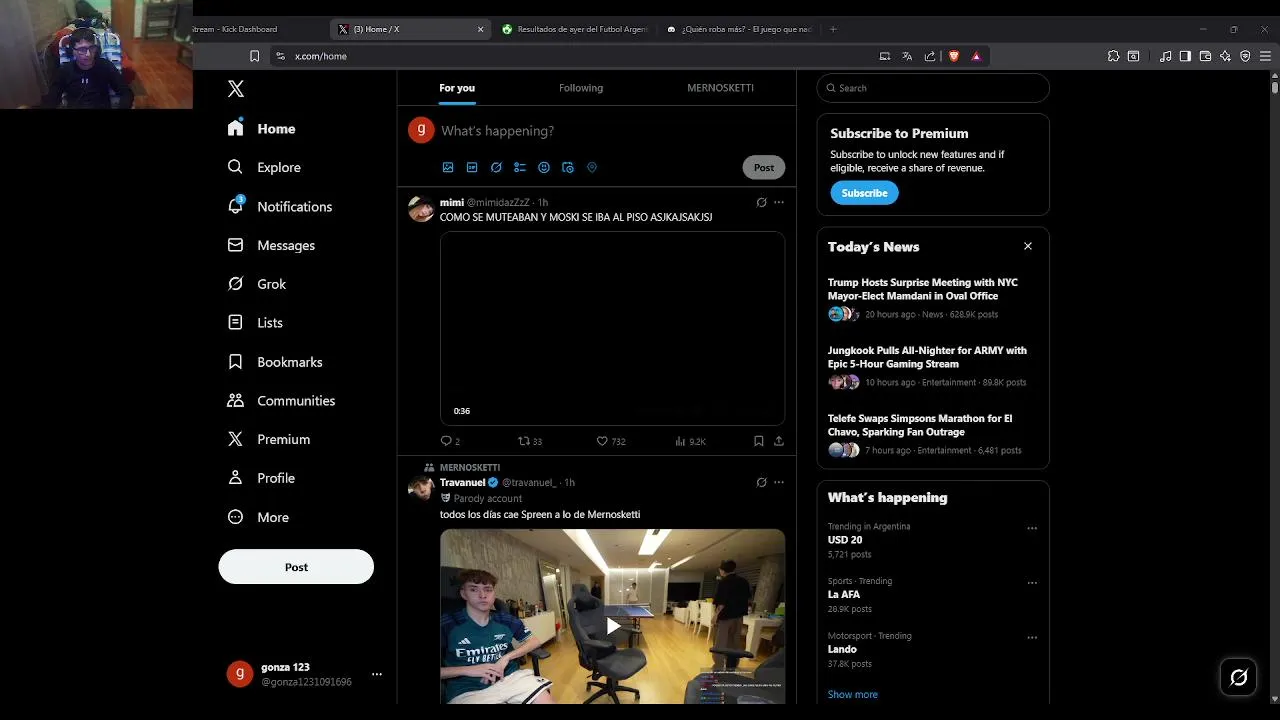The image size is (1280, 720).
Task: Open mimi's profile avatar
Action: point(421,208)
